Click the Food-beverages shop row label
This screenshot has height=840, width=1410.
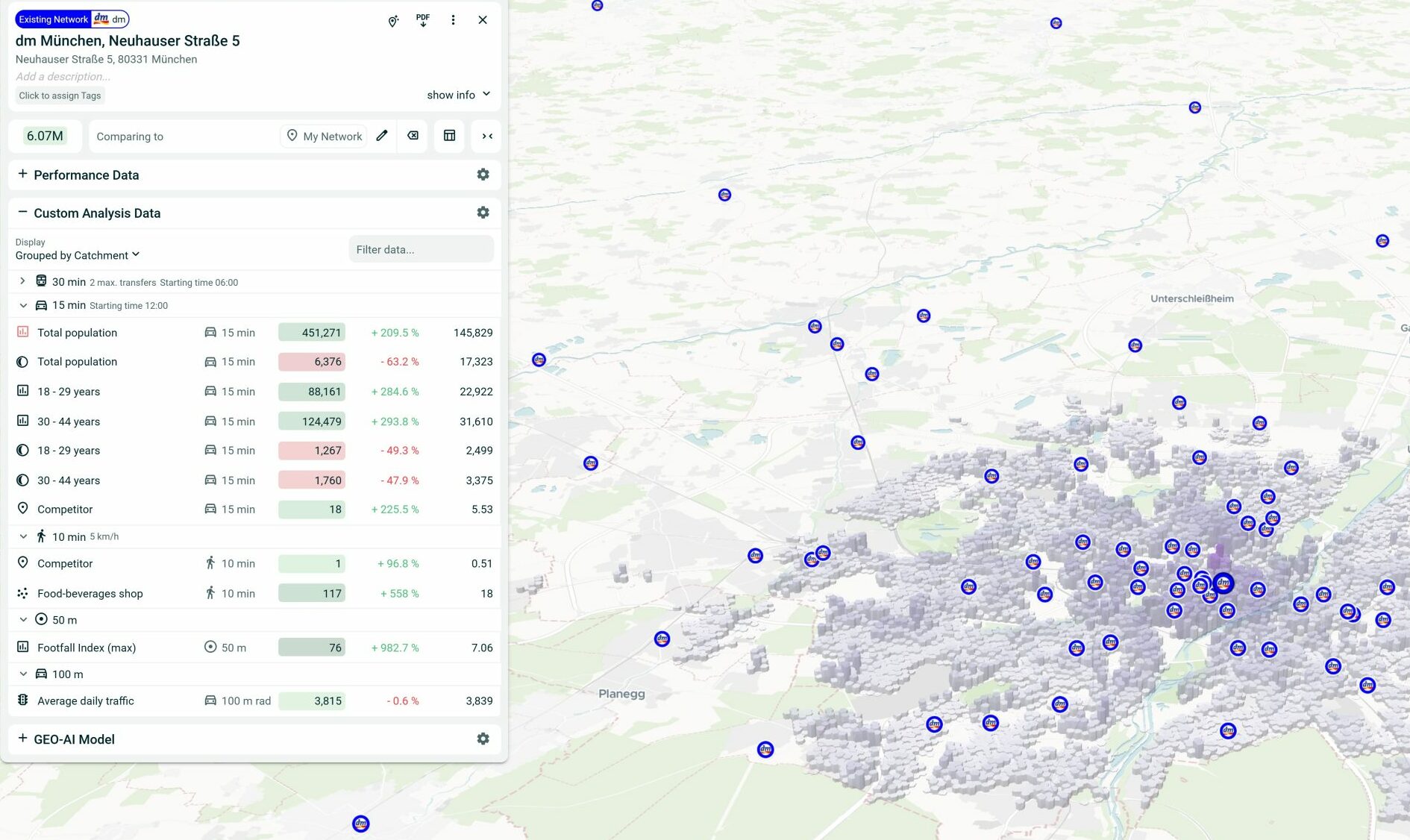pos(90,594)
